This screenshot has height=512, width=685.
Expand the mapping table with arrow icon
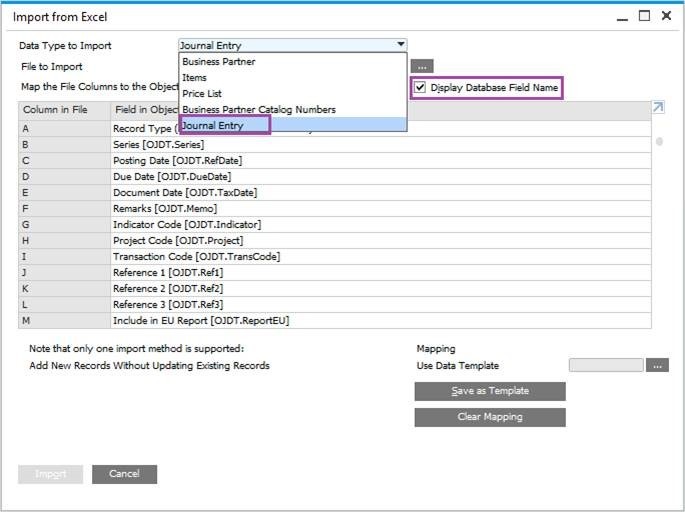point(658,107)
